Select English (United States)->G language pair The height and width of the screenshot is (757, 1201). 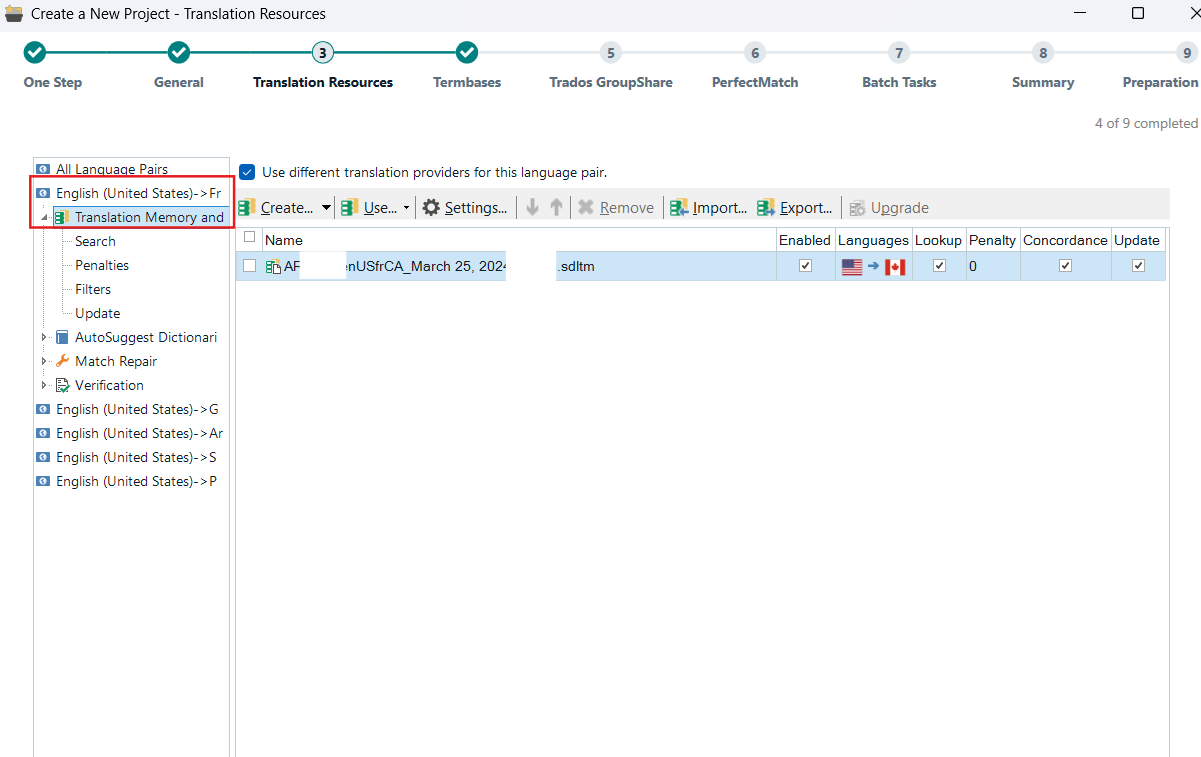tap(137, 409)
